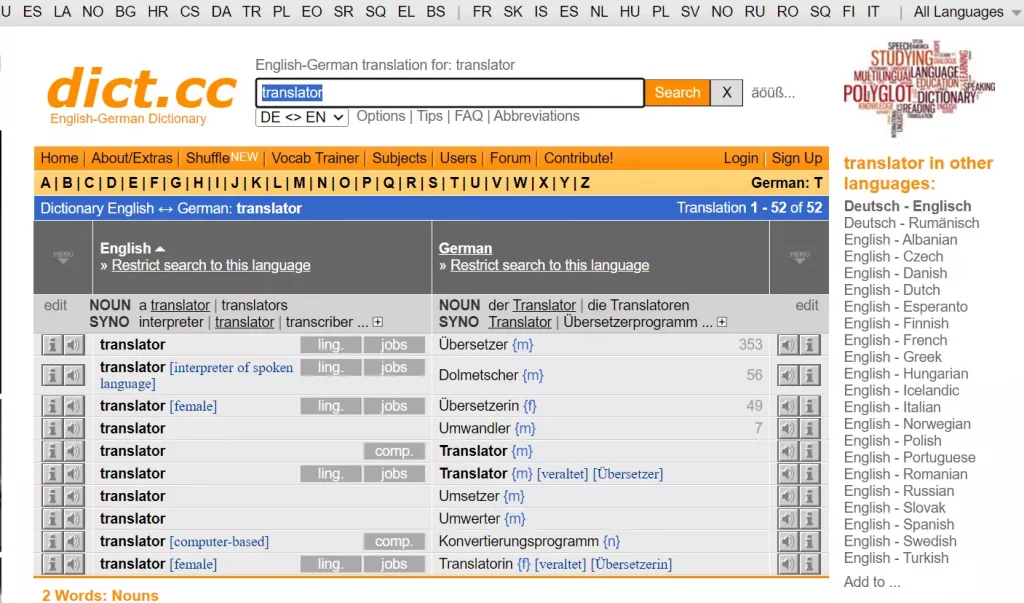Play German audio for Translator {m} comp. row
The height and width of the screenshot is (603, 1024).
[x=788, y=451]
